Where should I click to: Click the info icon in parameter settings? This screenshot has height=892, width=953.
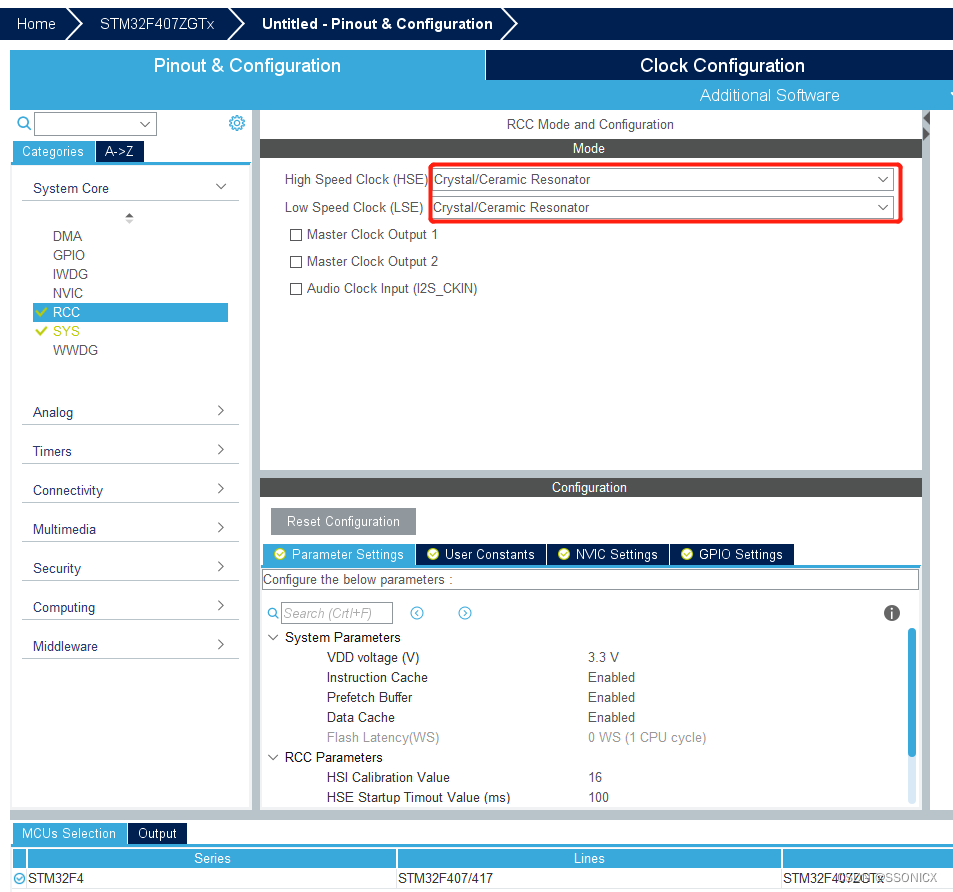pyautogui.click(x=891, y=613)
